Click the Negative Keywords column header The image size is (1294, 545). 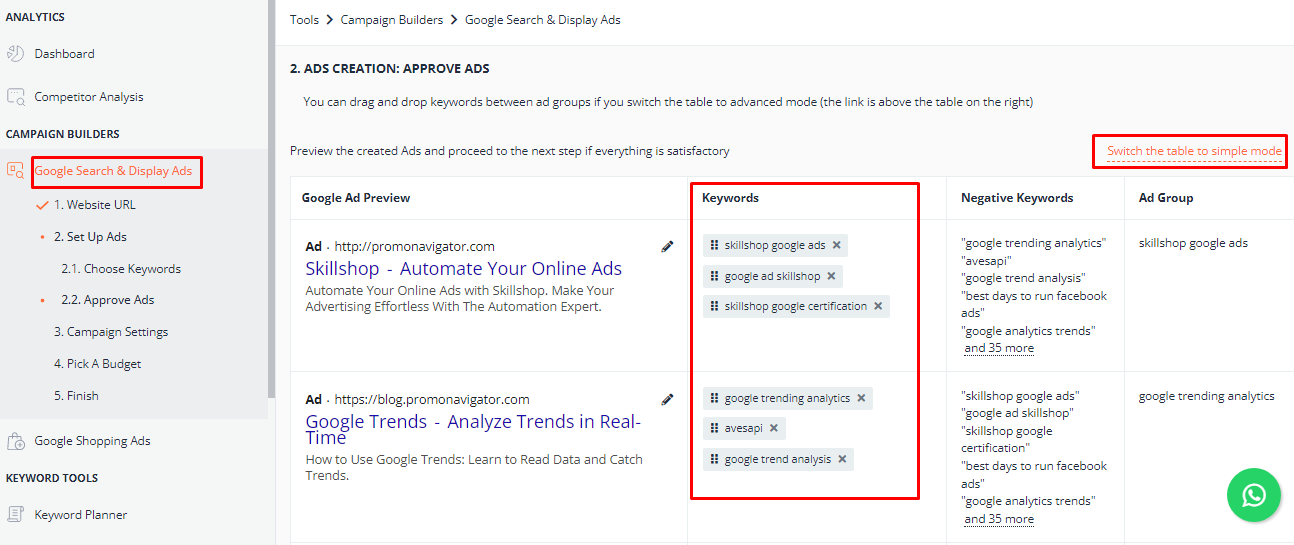coord(1017,198)
